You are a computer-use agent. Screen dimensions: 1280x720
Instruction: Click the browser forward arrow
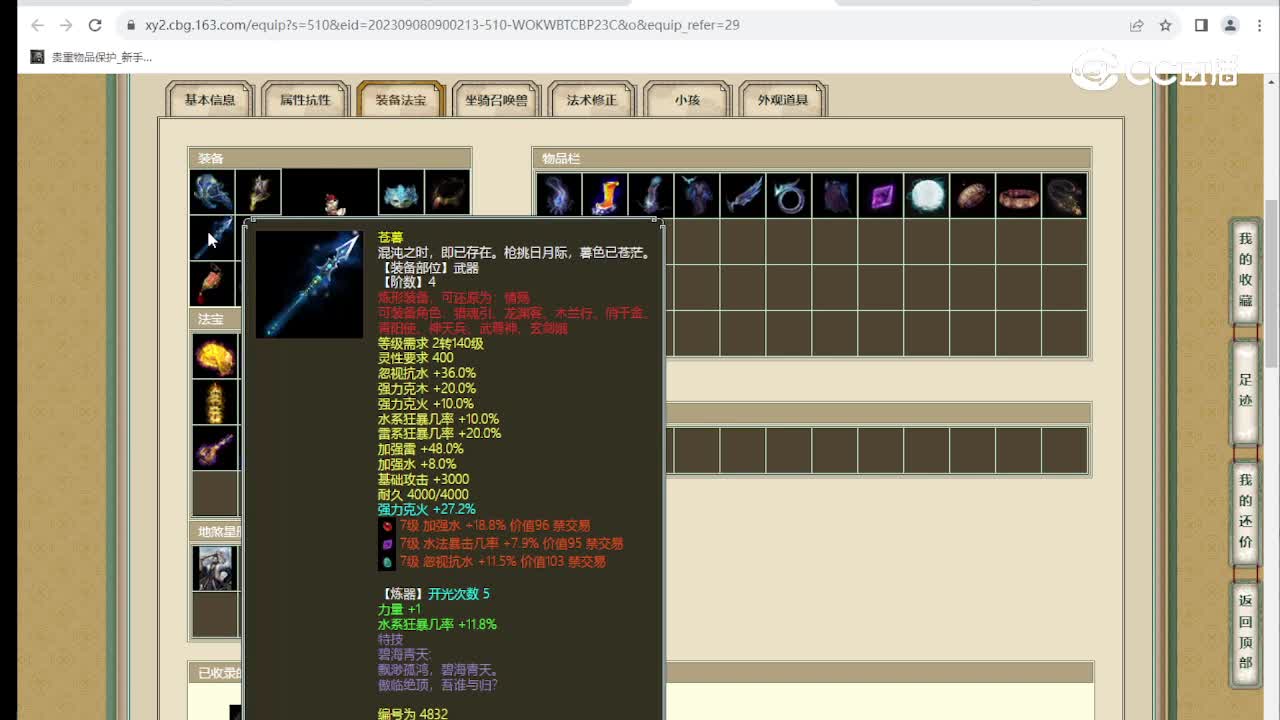point(66,25)
